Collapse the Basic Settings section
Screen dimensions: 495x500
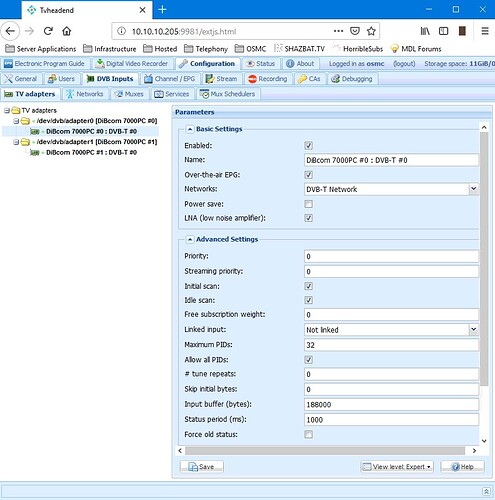[x=189, y=129]
